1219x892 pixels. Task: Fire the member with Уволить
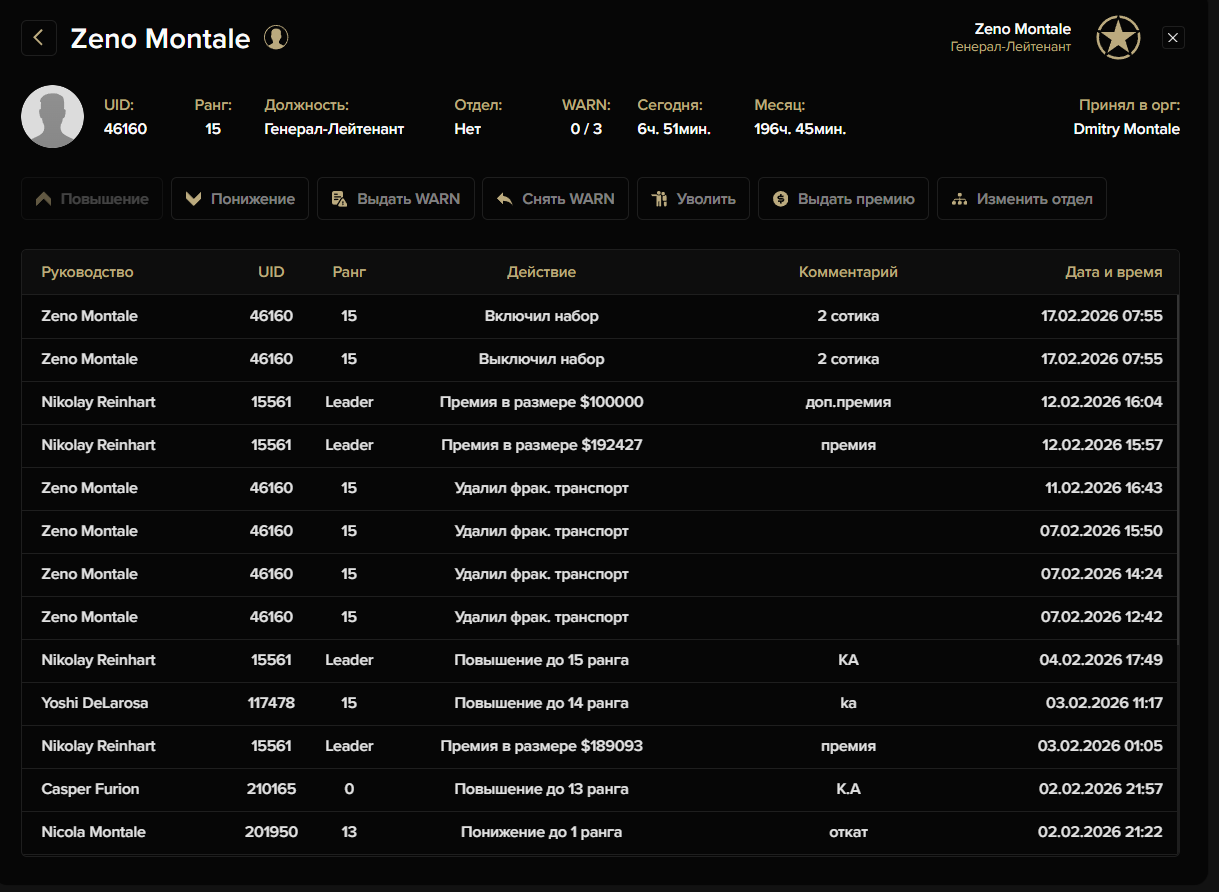coord(693,199)
